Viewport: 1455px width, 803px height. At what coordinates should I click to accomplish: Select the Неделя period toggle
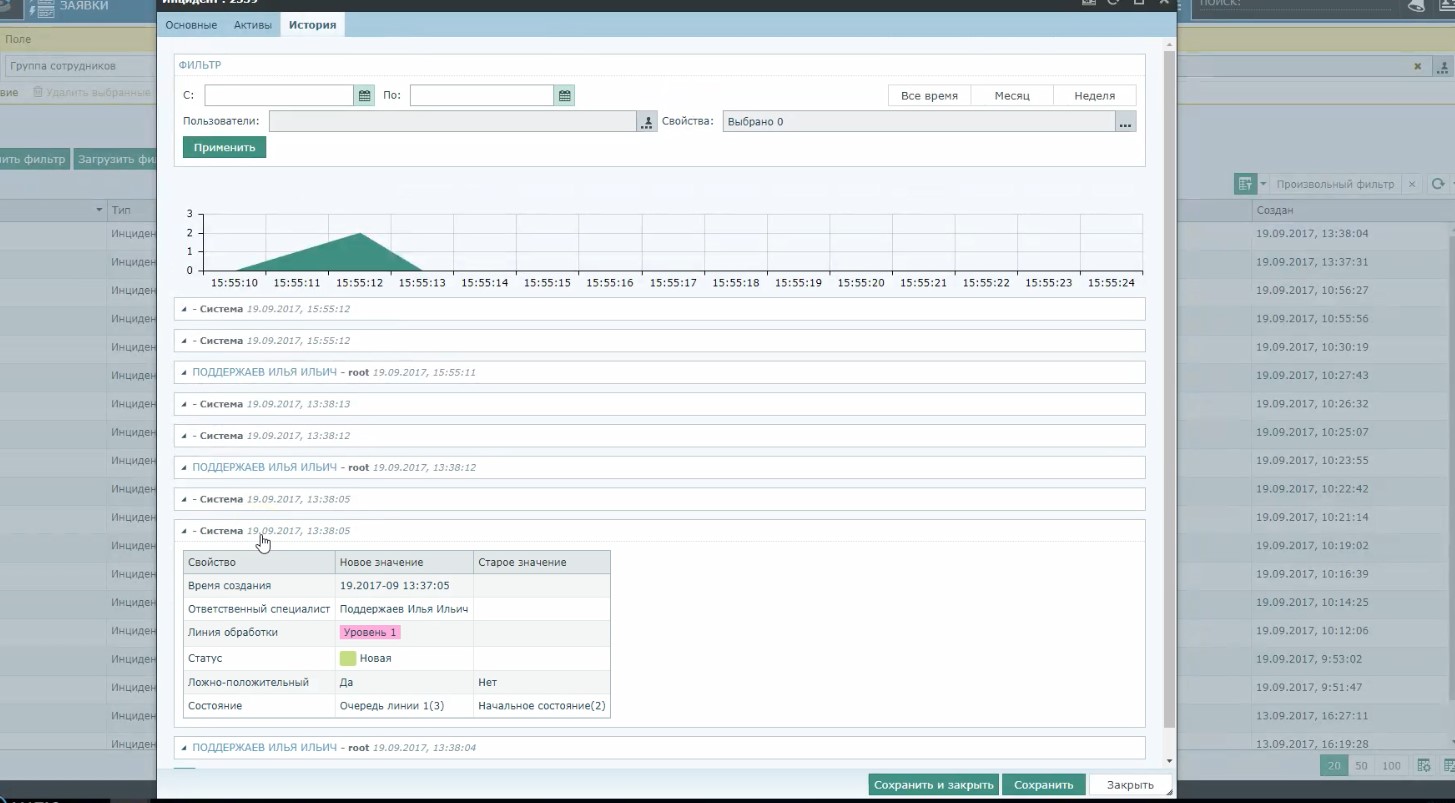click(1094, 96)
